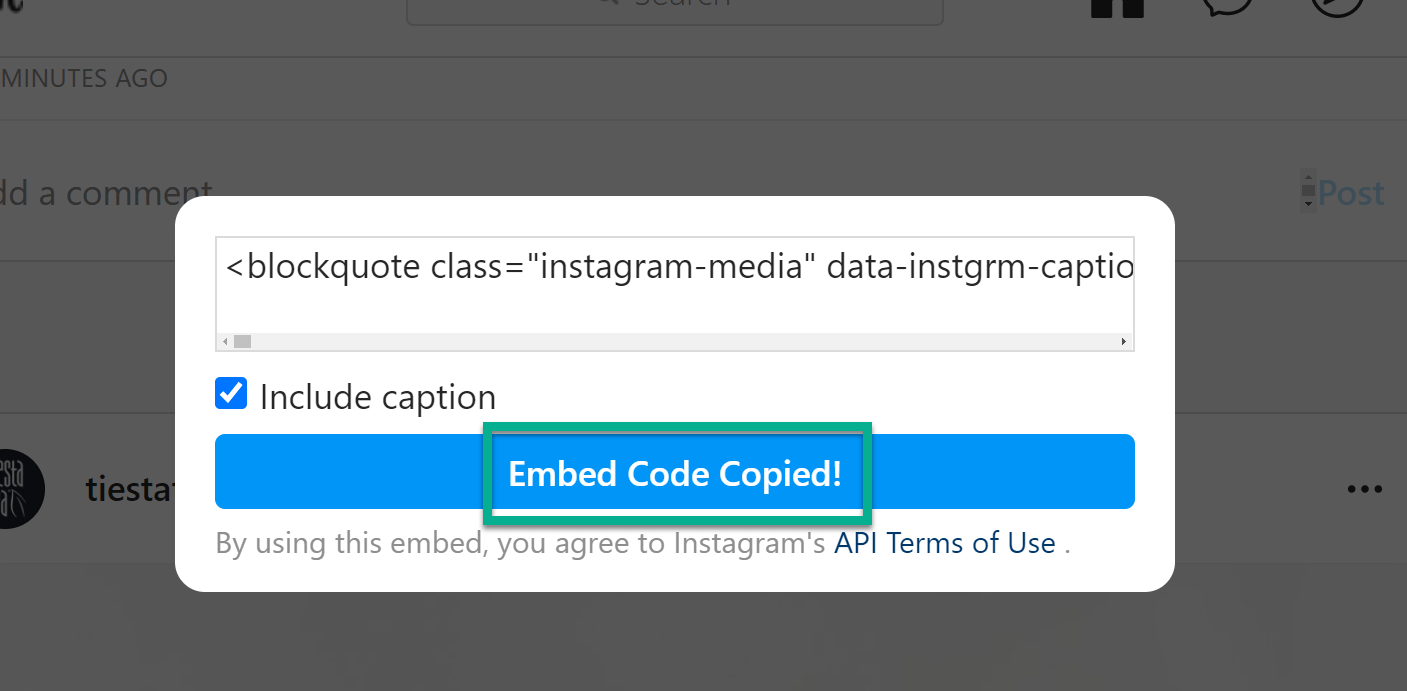Click the "MINUTES AGO" post timestamp
The image size is (1407, 691).
click(x=84, y=78)
